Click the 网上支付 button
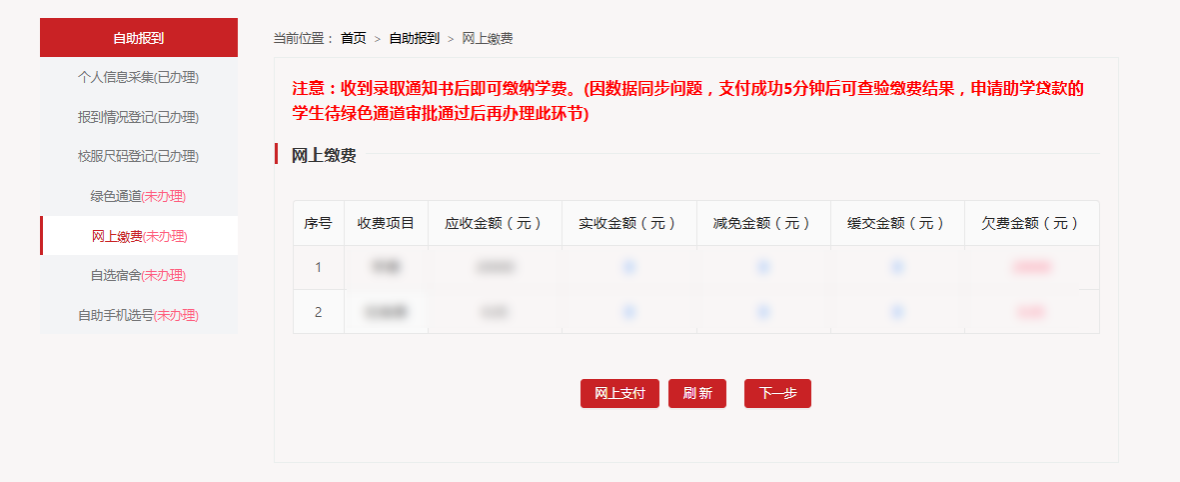Screen dimensions: 1180x482 [619, 393]
